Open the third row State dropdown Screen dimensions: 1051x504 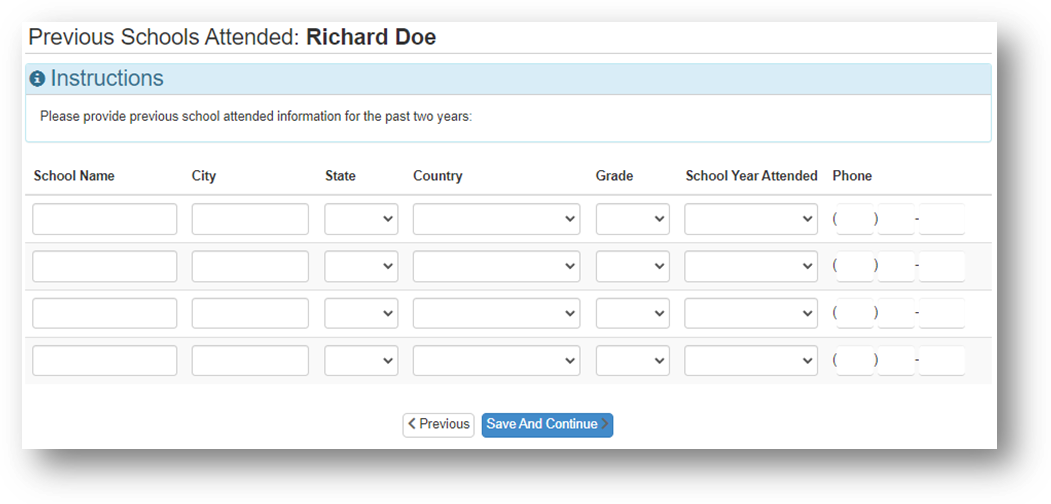361,313
